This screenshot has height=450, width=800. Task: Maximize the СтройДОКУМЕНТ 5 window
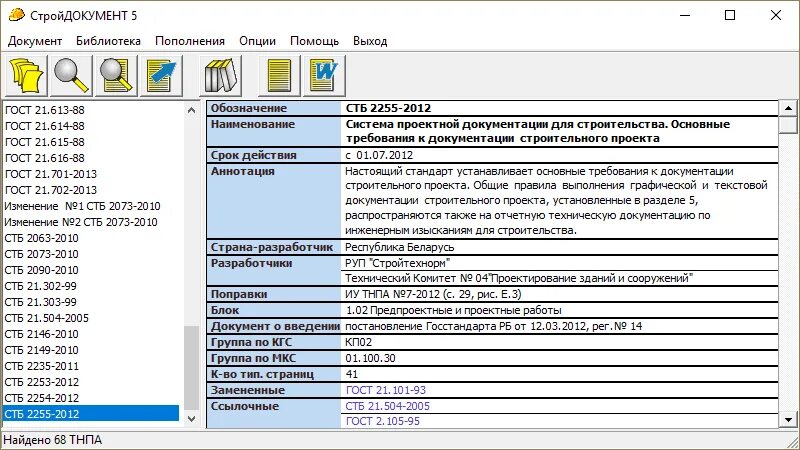point(730,15)
